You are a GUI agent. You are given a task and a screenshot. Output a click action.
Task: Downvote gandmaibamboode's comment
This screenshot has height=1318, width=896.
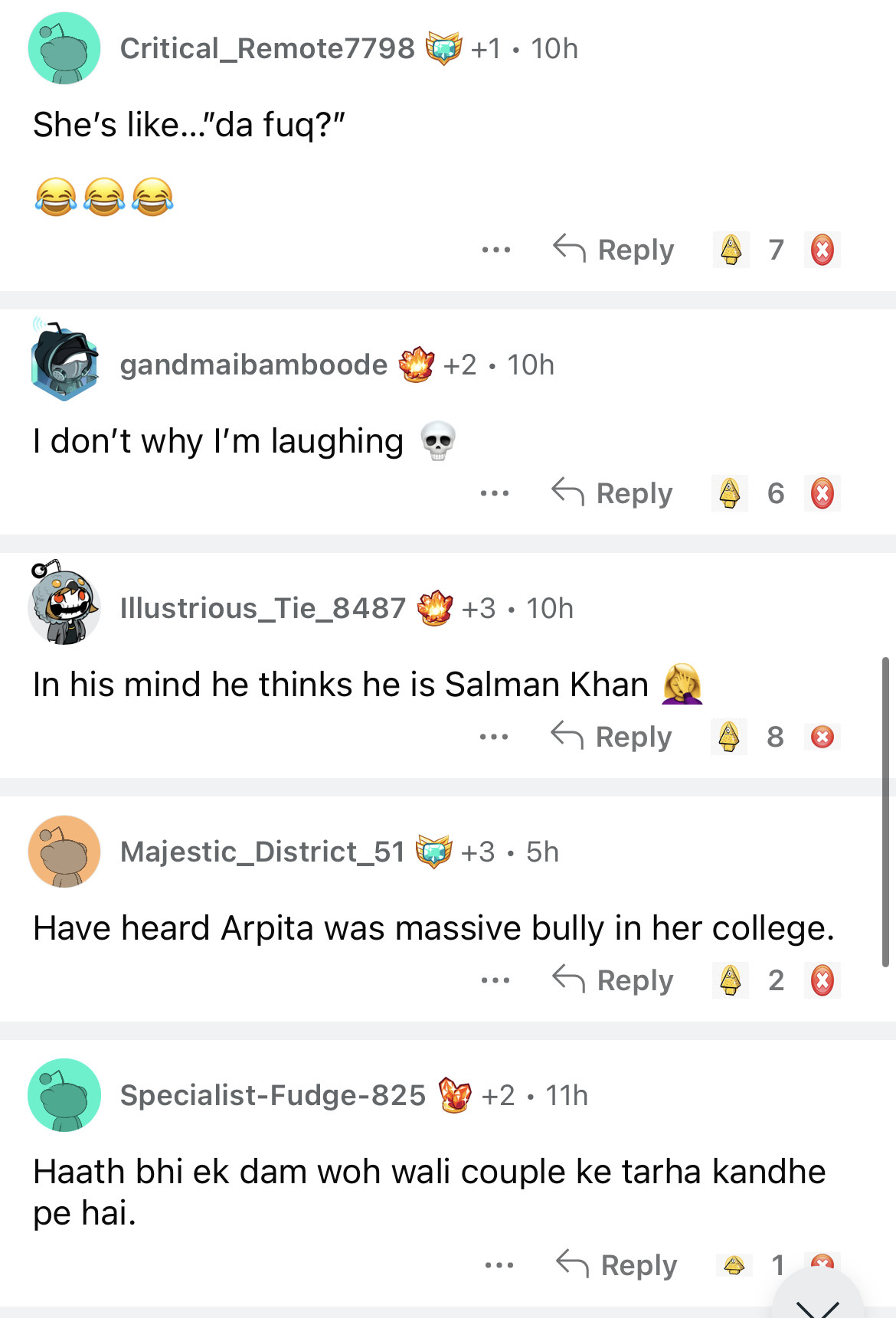coord(822,493)
